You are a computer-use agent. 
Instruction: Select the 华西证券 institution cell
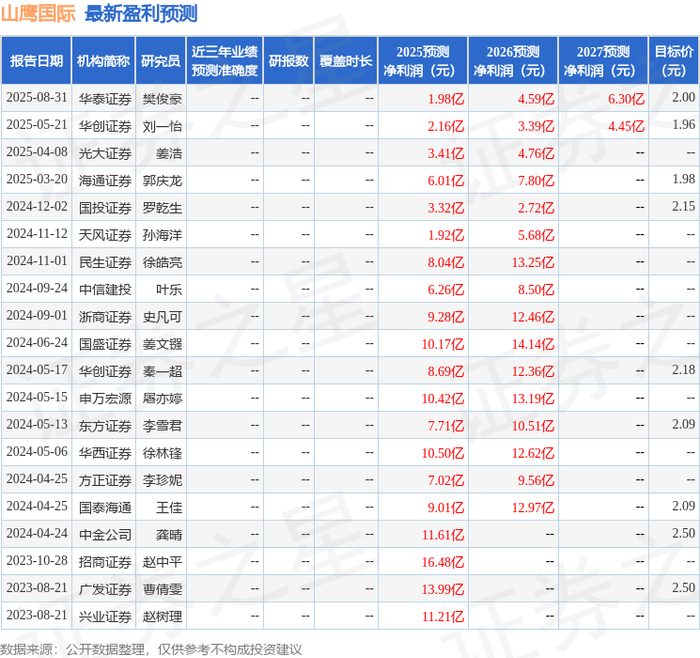coord(105,453)
